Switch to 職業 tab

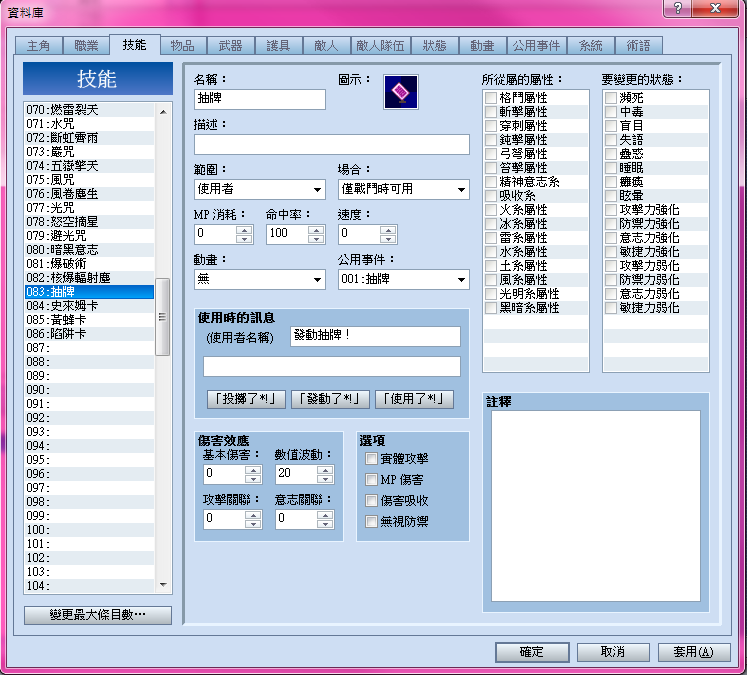[86, 46]
